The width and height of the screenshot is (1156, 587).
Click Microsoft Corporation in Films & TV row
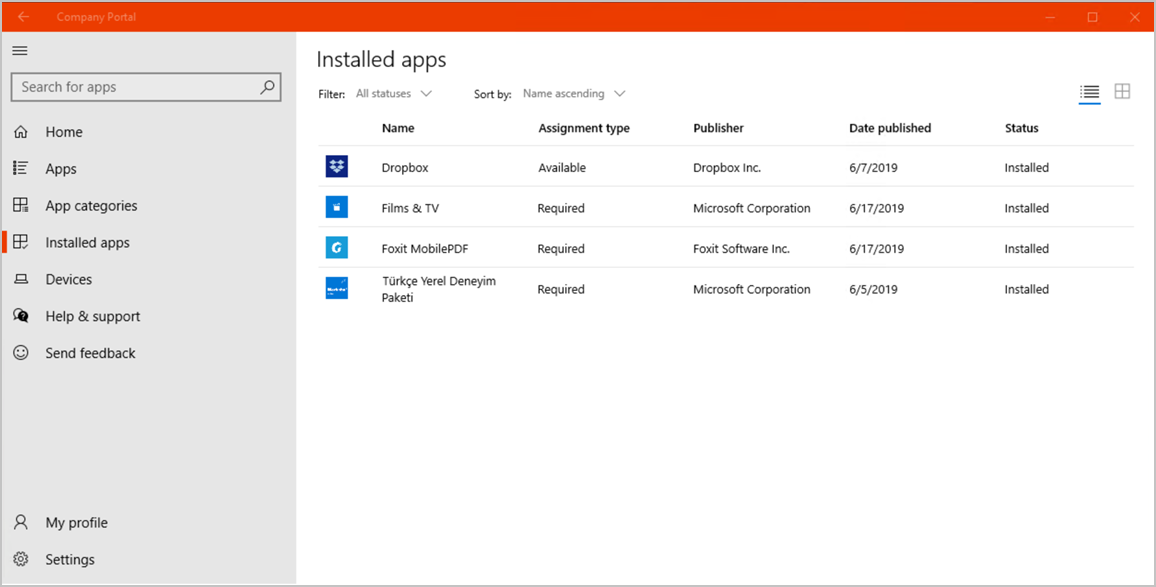pos(751,208)
